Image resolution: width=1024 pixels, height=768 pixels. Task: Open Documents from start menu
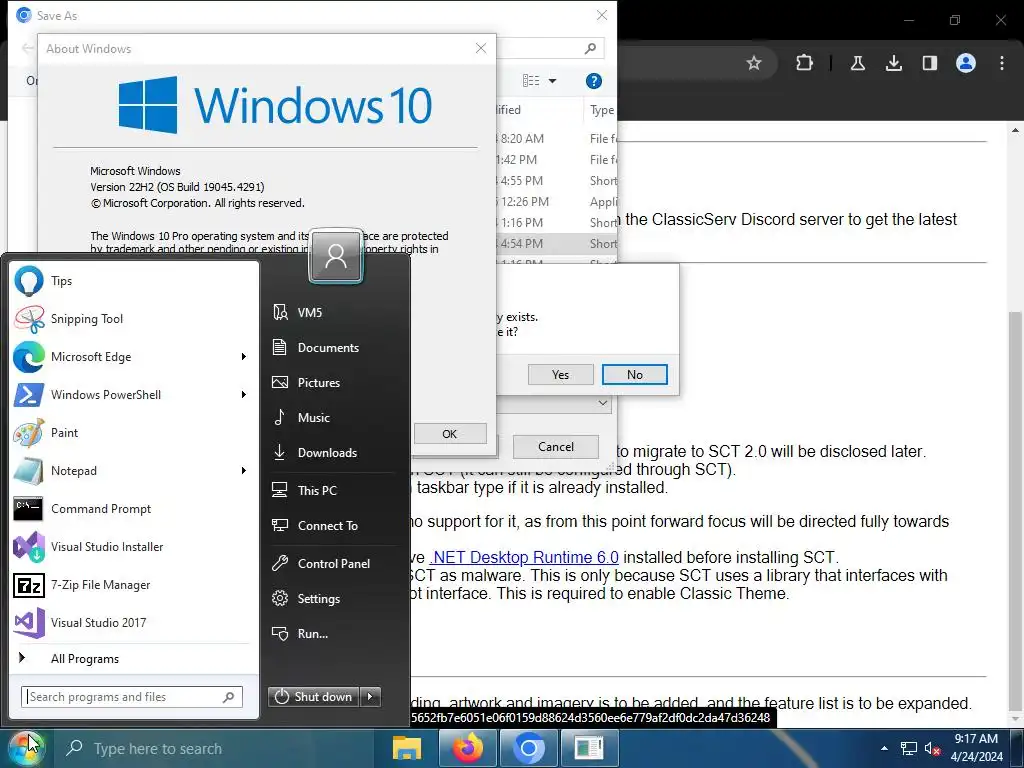tap(333, 347)
